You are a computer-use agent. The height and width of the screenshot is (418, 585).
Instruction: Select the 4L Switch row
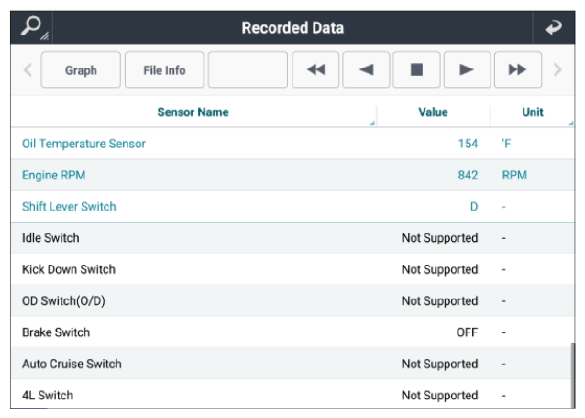(291, 394)
